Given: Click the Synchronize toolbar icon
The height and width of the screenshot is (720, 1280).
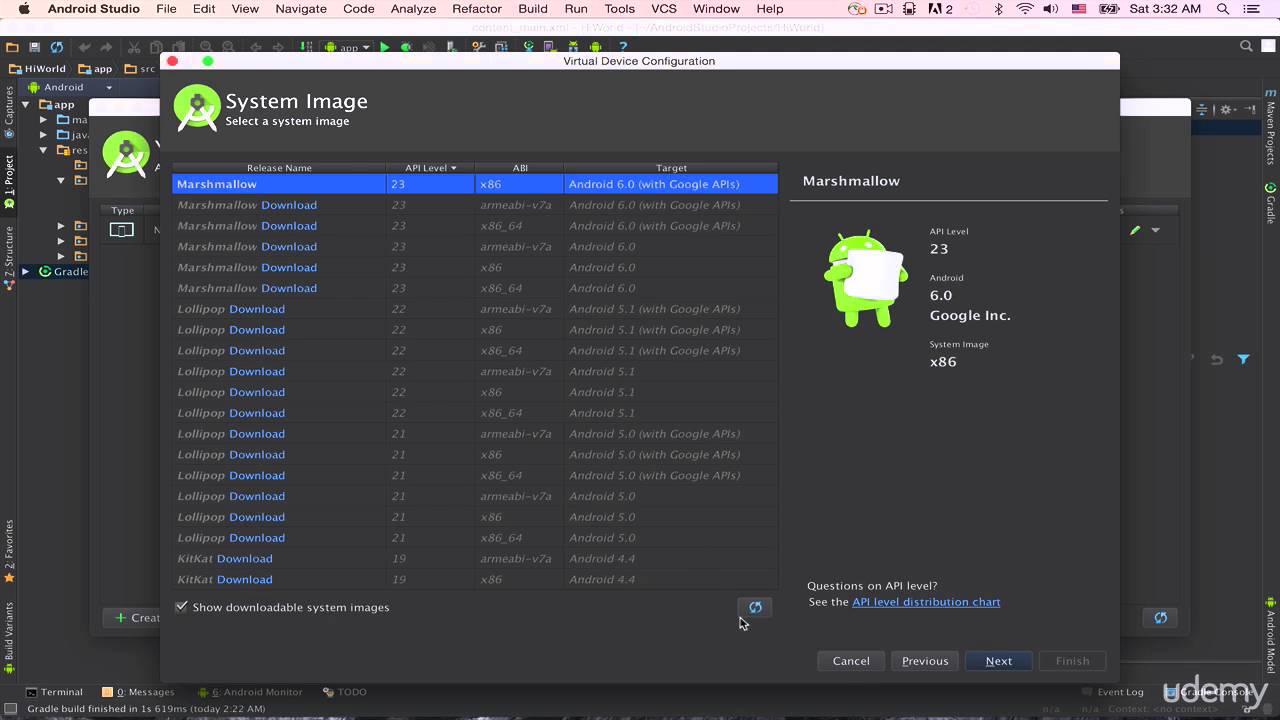Looking at the screenshot, I should click(x=57, y=47).
